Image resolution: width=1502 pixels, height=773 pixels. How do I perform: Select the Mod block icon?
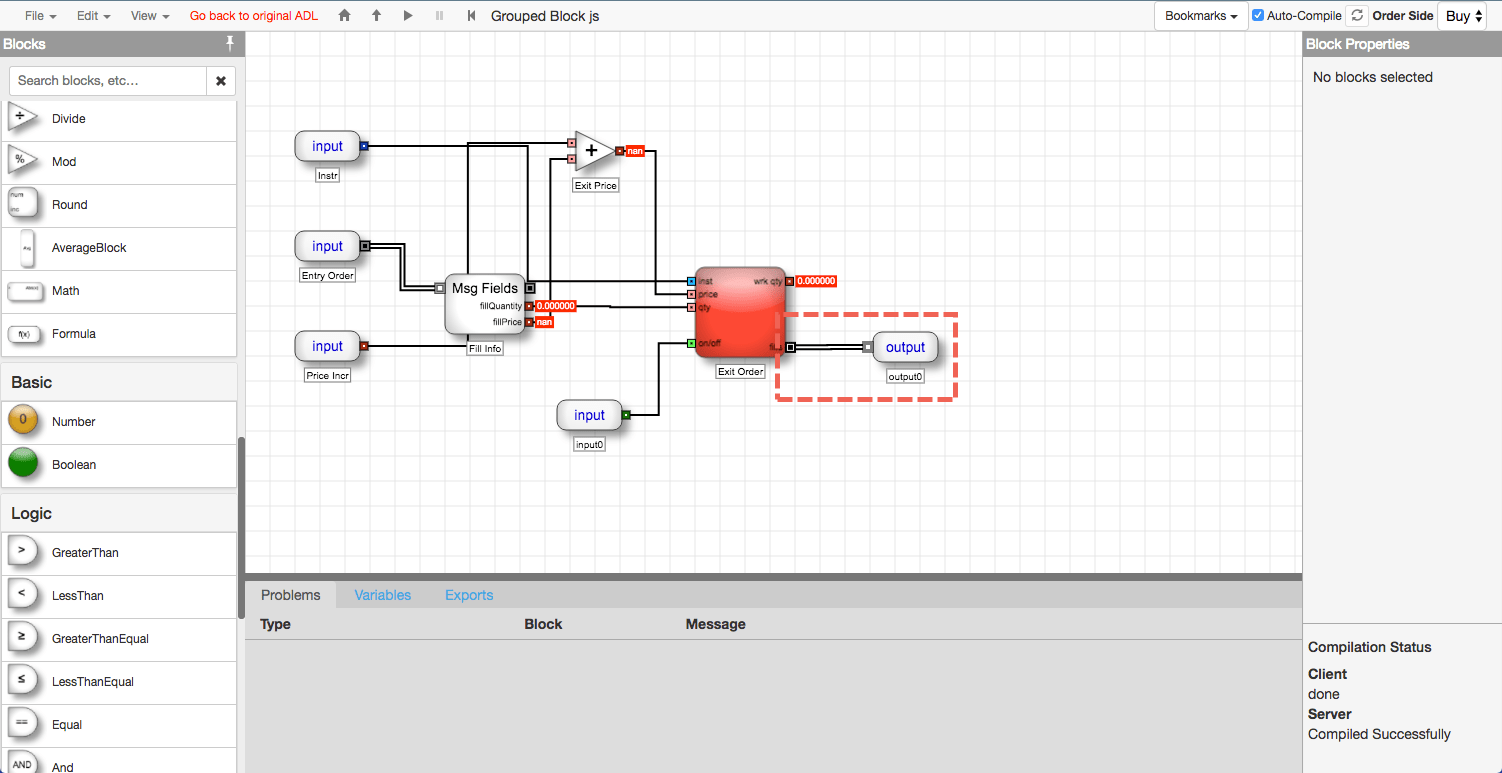[x=22, y=161]
